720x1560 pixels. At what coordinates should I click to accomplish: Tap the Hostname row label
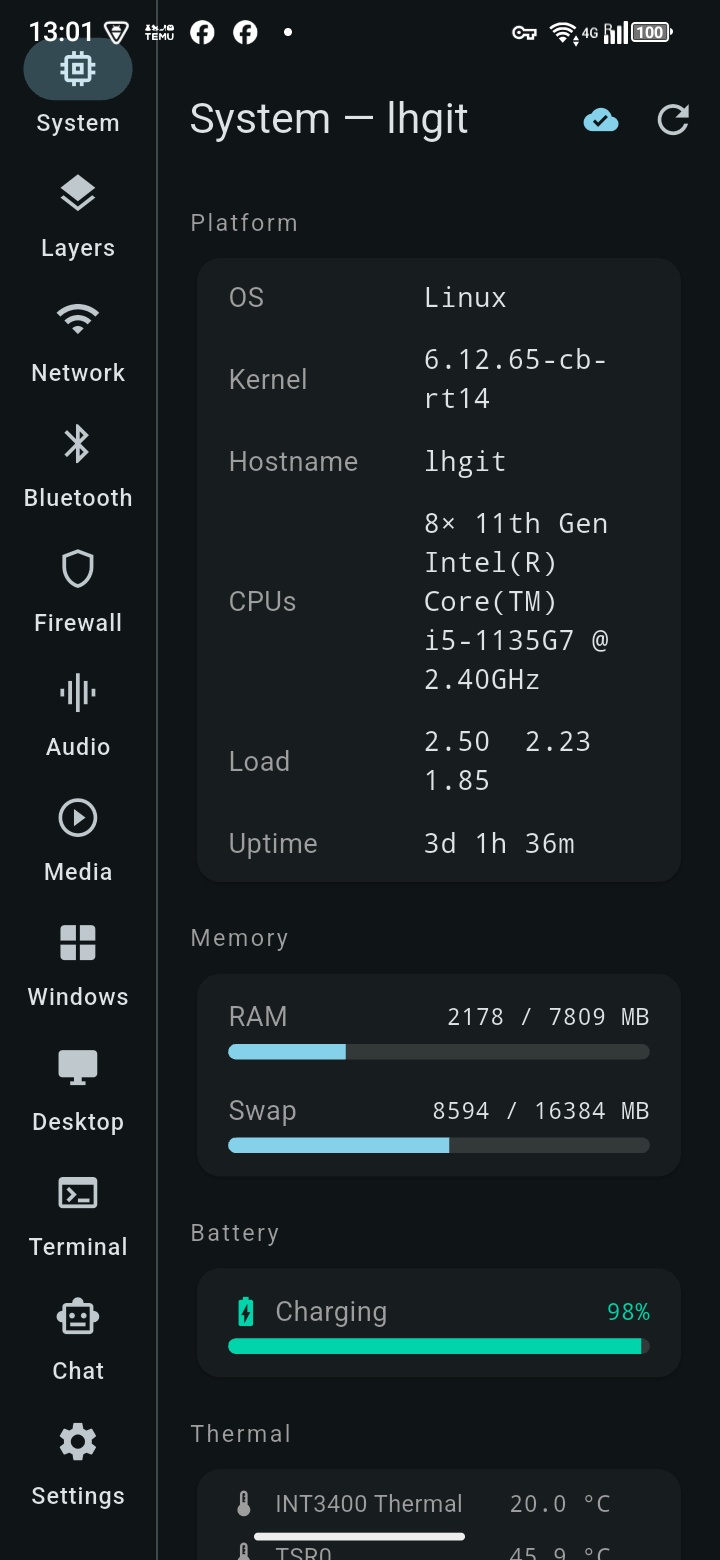click(x=293, y=462)
